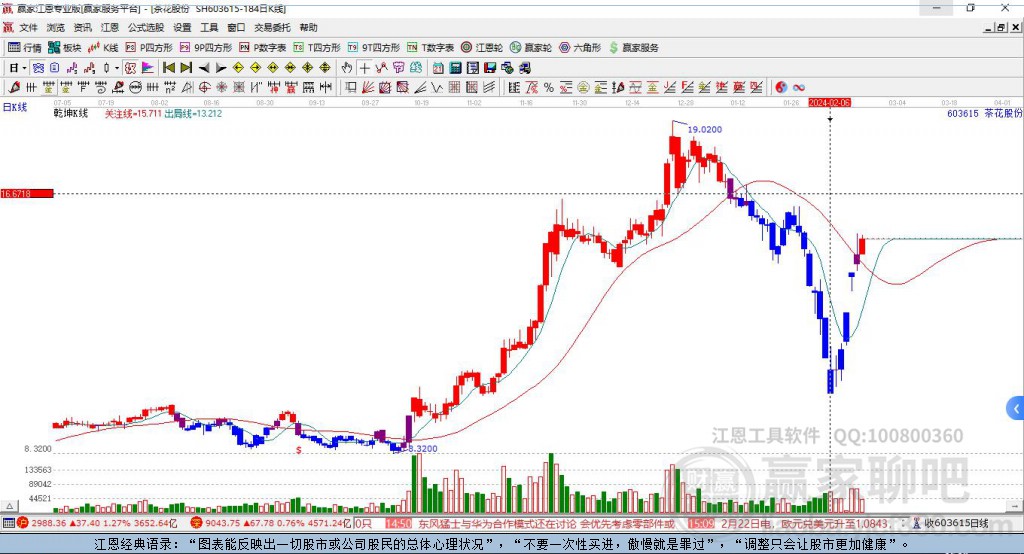Open 赢家服务 service with dollar icon

(x=633, y=48)
